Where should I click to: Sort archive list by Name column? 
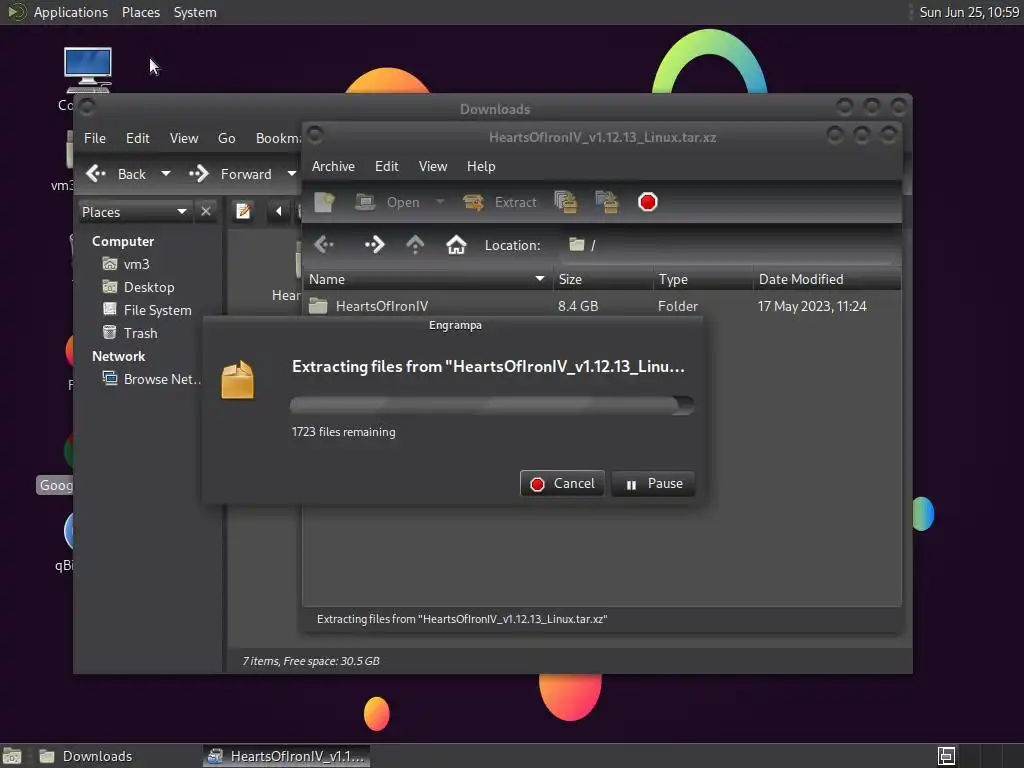pyautogui.click(x=428, y=280)
